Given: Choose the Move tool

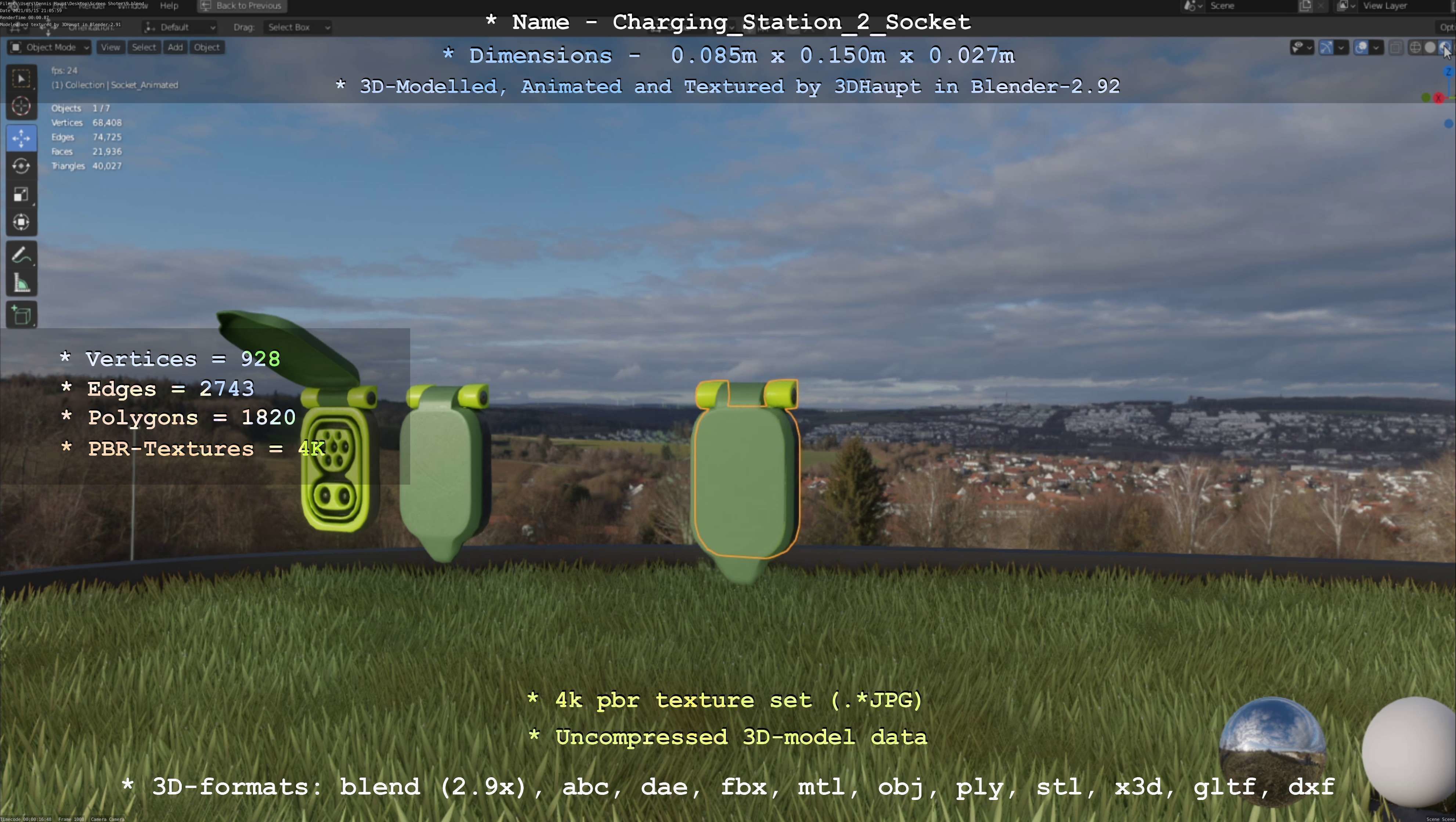Looking at the screenshot, I should (21, 138).
